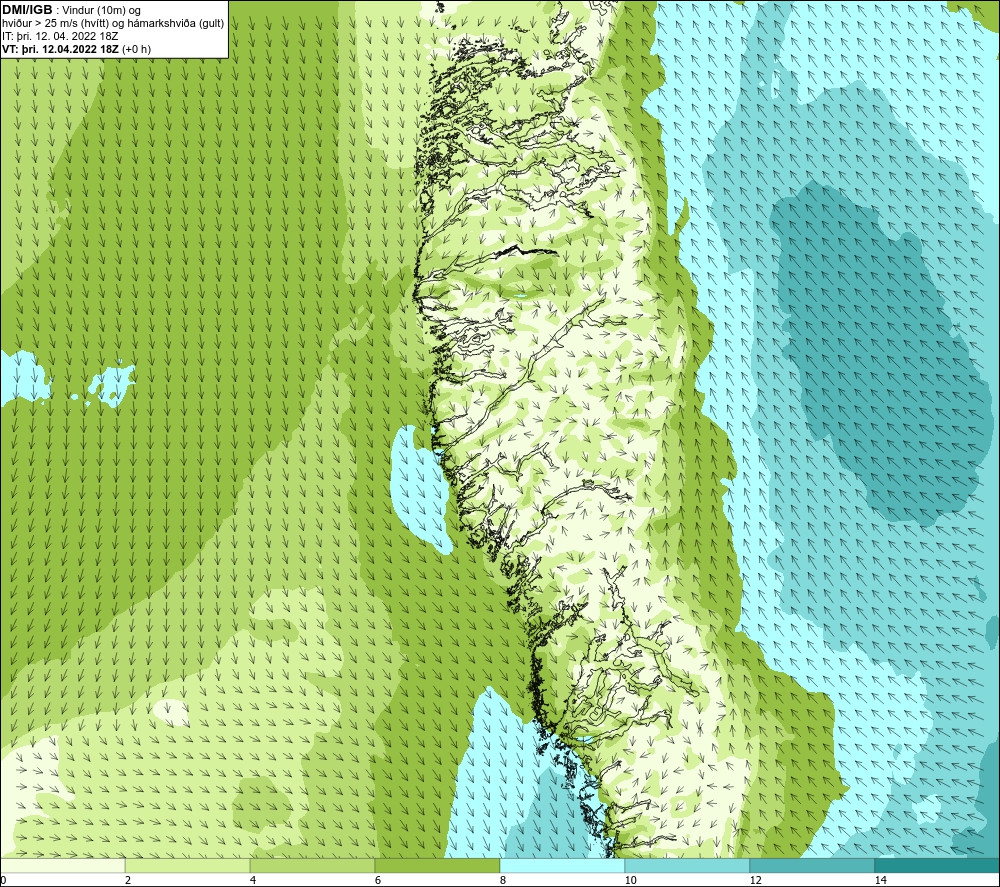Click the 2-4 m/s light green legend swatch
Screen dimensions: 1000x887
188,865
